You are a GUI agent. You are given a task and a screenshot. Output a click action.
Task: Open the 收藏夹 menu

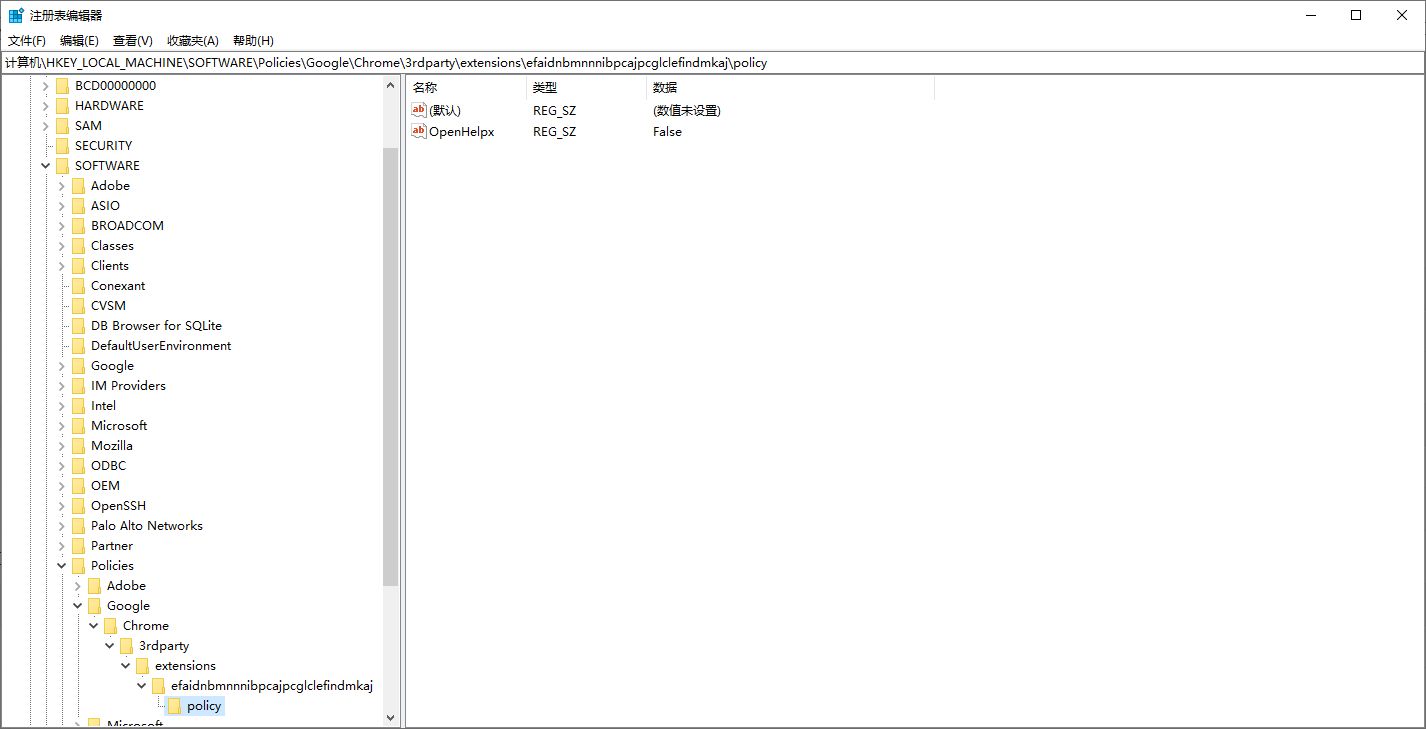(x=191, y=40)
